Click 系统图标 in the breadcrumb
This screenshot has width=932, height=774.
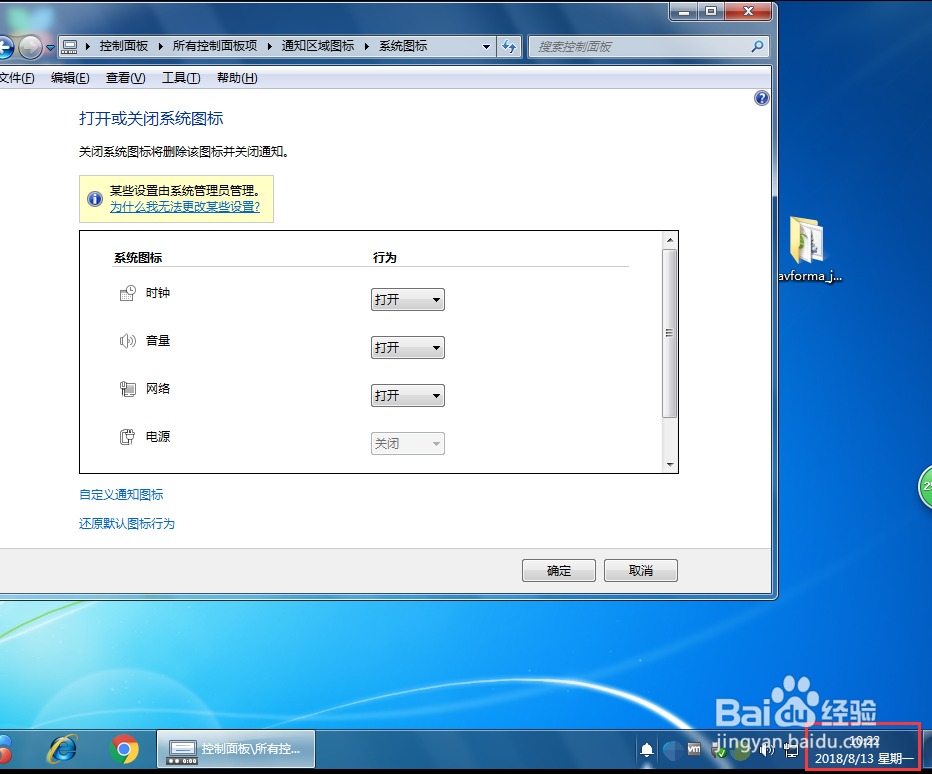403,46
